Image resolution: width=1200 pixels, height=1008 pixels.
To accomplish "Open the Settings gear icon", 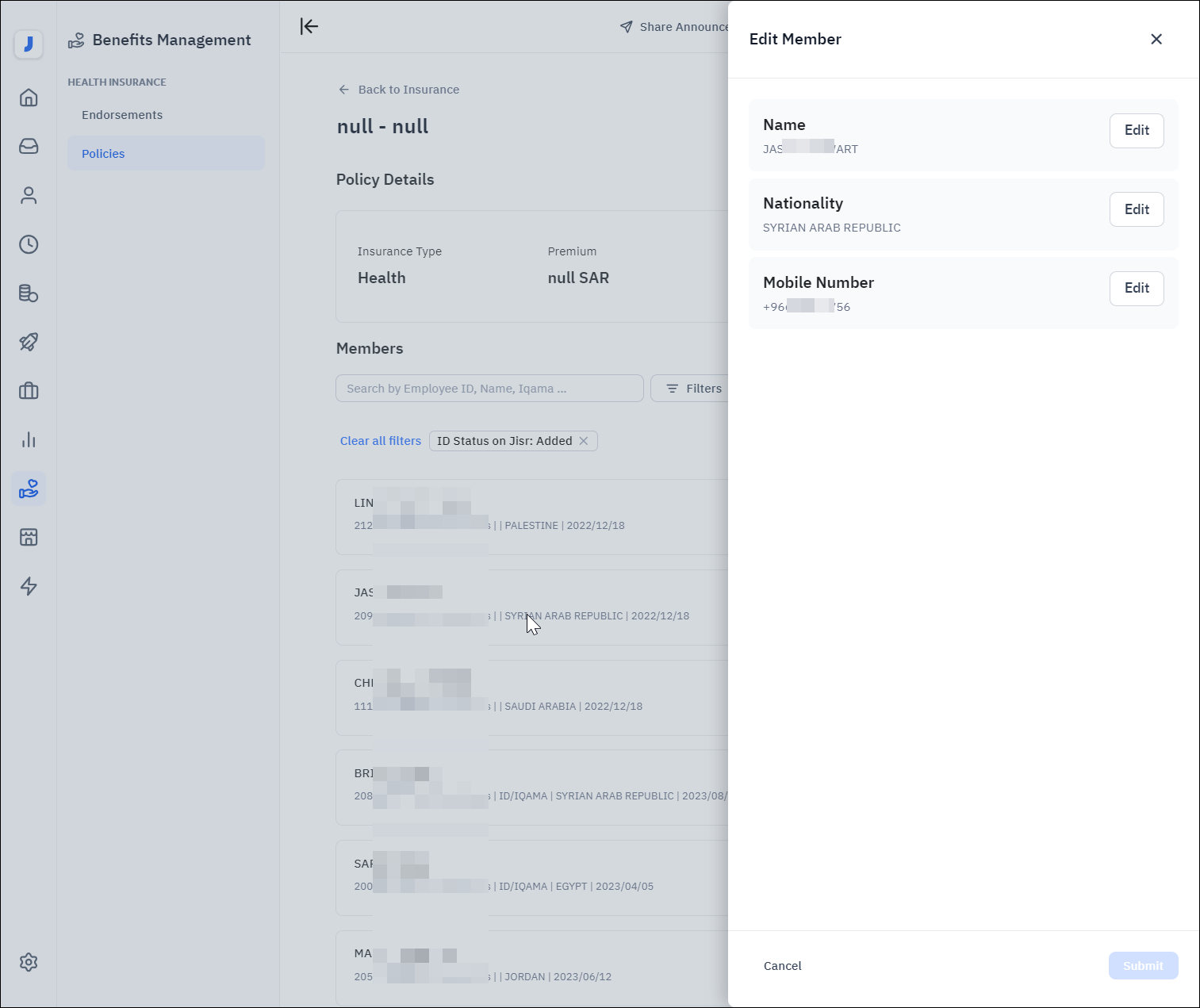I will pyautogui.click(x=29, y=962).
